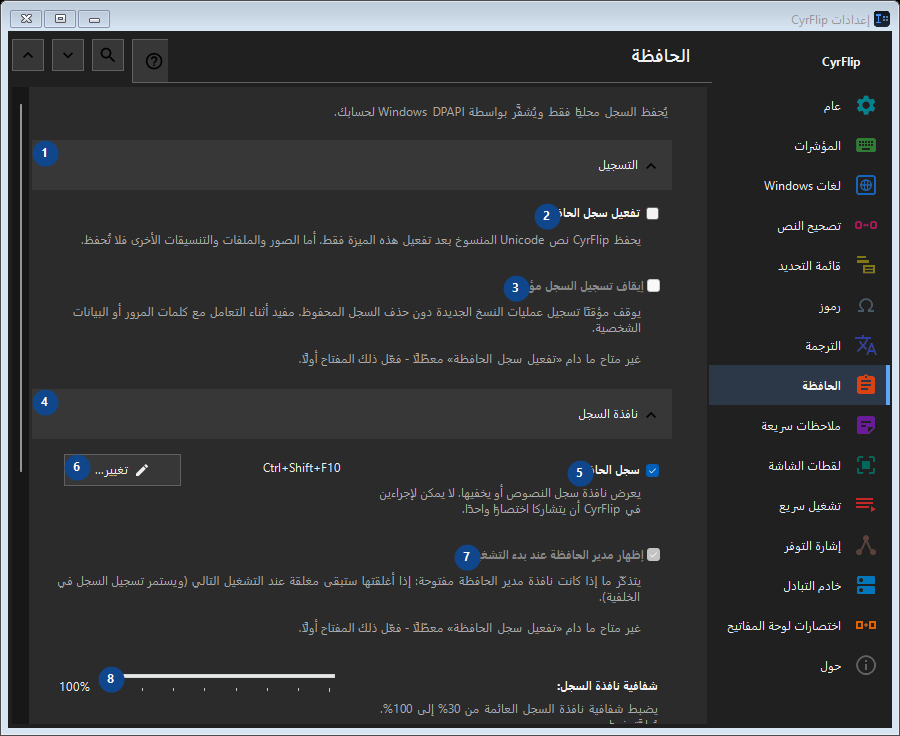This screenshot has height=736, width=900.
Task: Click the omega icon for رموز
Action: point(866,305)
